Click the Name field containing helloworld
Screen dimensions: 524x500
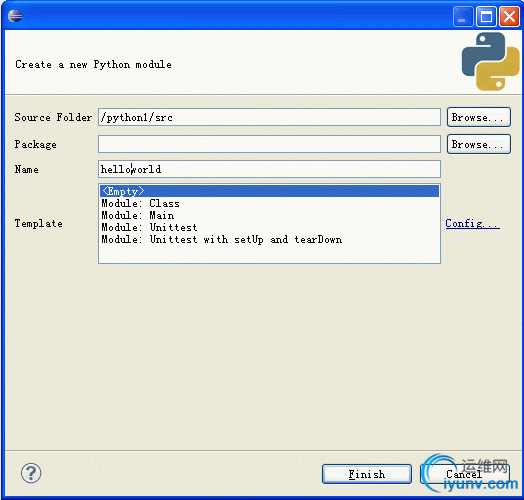click(269, 169)
